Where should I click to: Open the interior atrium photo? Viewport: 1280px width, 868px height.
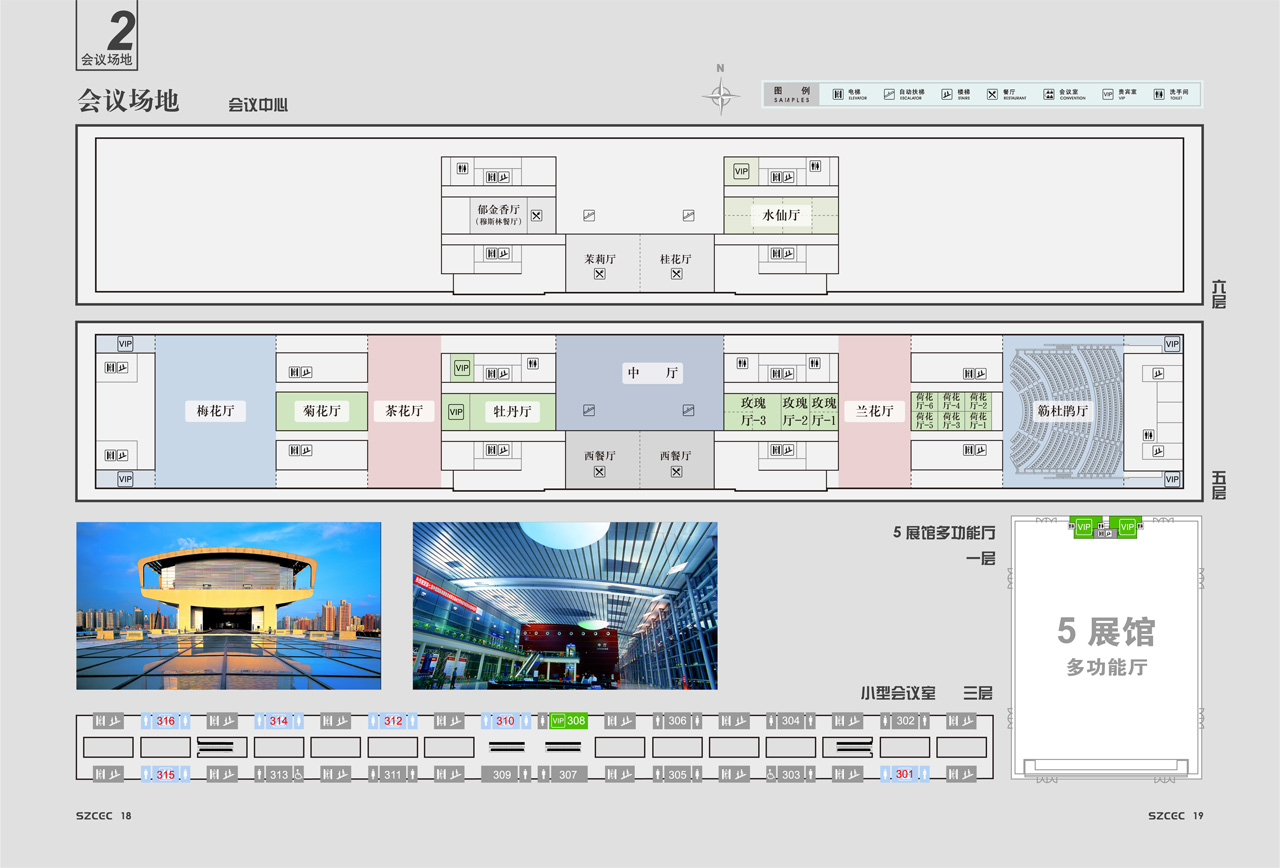point(565,606)
